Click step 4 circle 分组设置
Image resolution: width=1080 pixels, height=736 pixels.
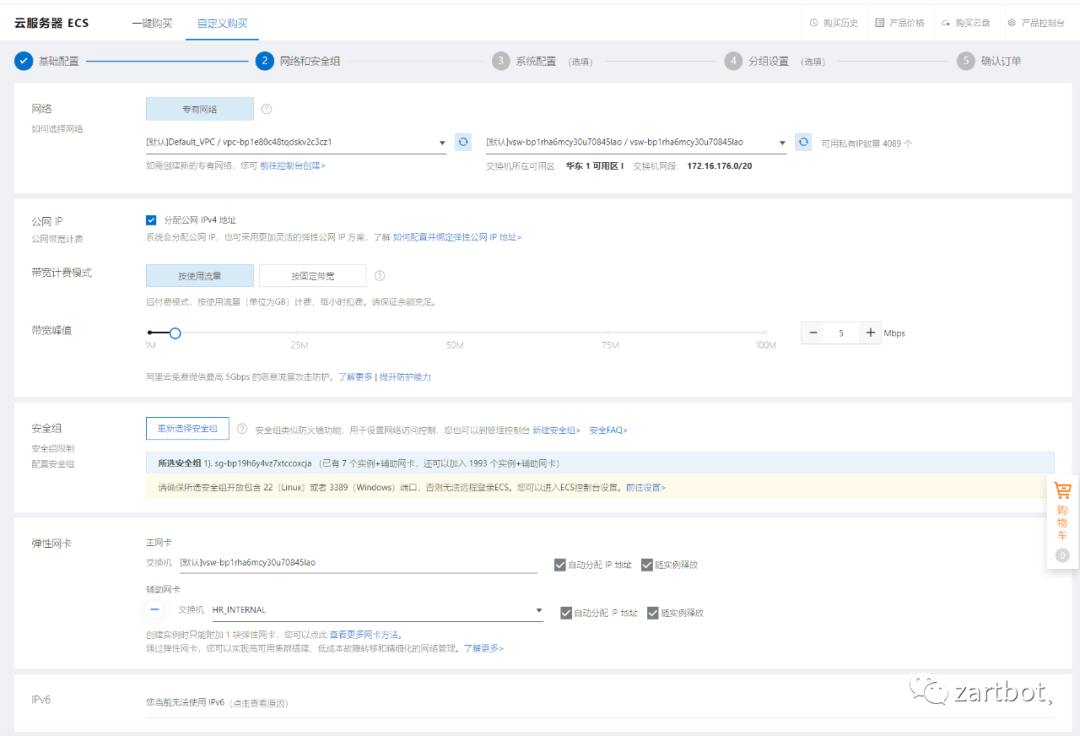(x=733, y=61)
